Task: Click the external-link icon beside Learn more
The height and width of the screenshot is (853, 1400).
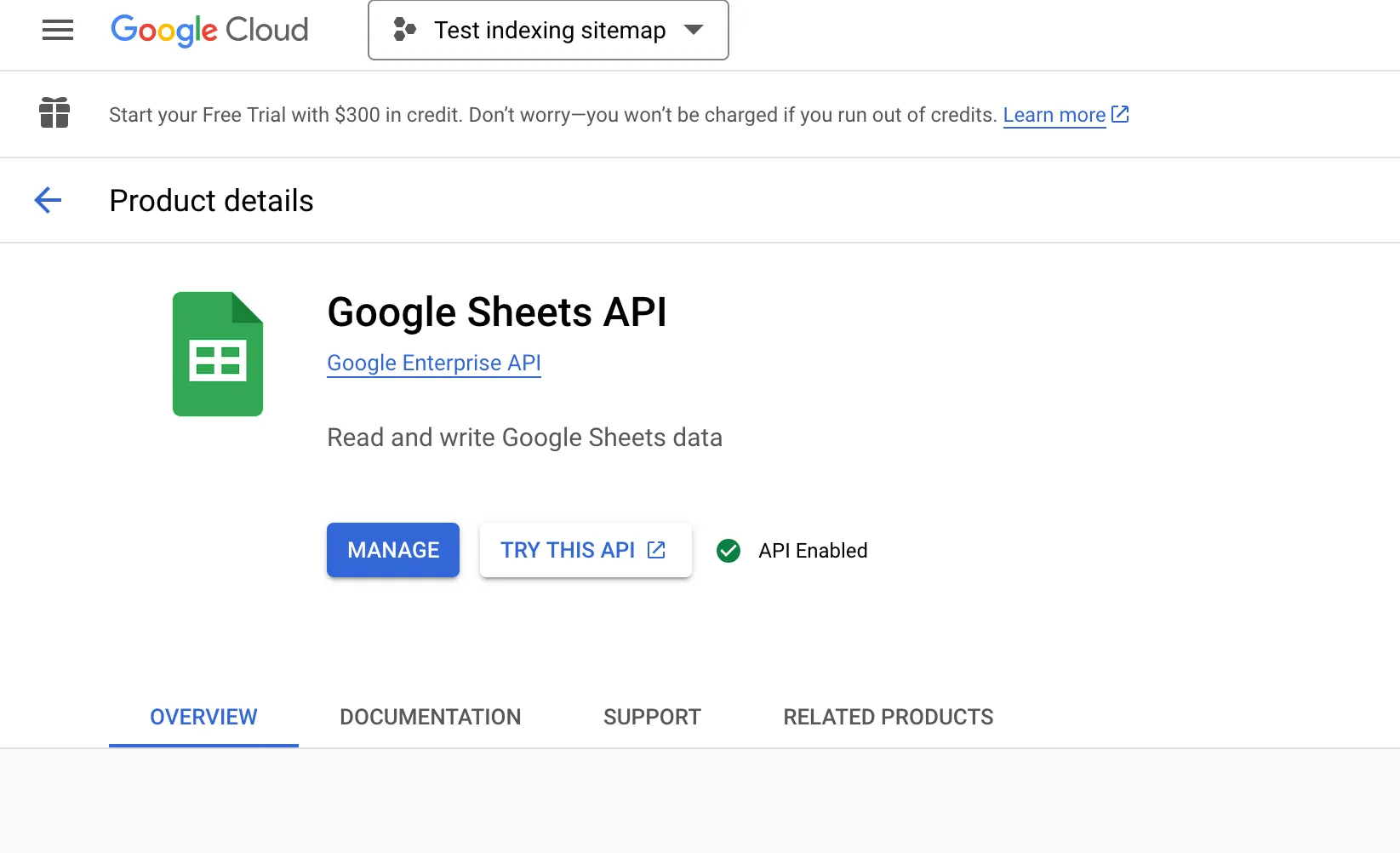Action: [1120, 114]
